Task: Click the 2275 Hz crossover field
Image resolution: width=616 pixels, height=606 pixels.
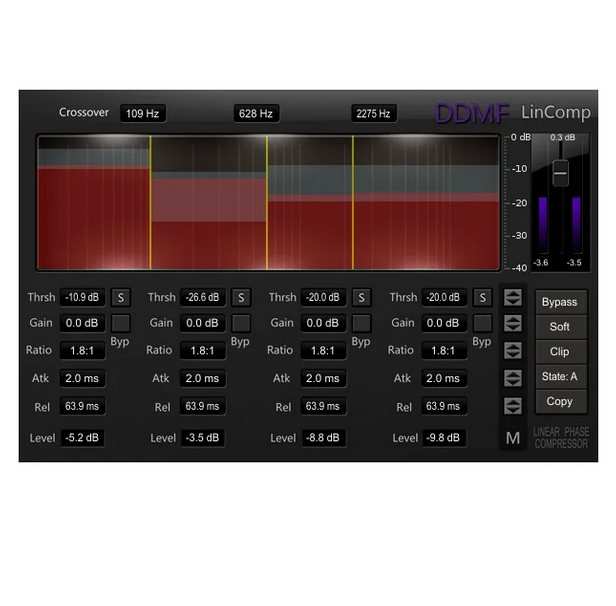Action: pyautogui.click(x=374, y=114)
